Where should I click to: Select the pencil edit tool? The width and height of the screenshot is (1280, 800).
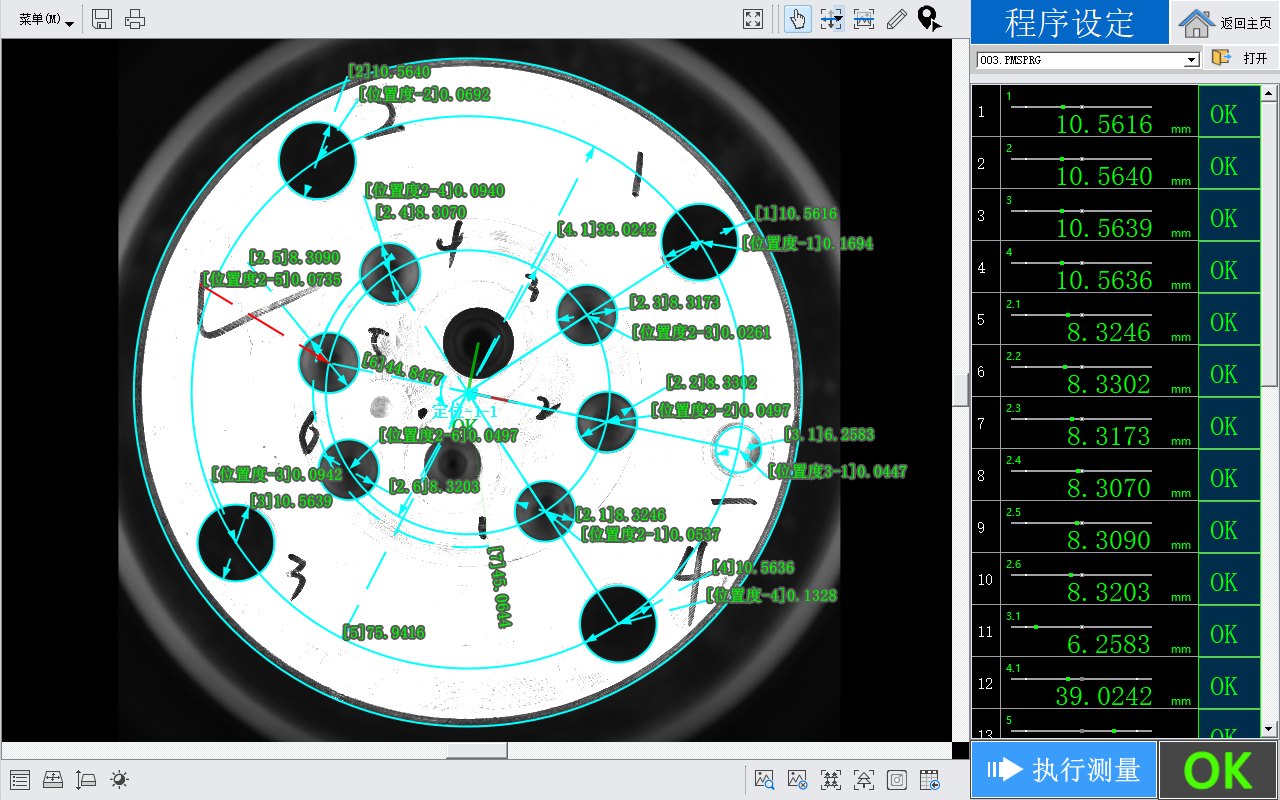coord(897,18)
